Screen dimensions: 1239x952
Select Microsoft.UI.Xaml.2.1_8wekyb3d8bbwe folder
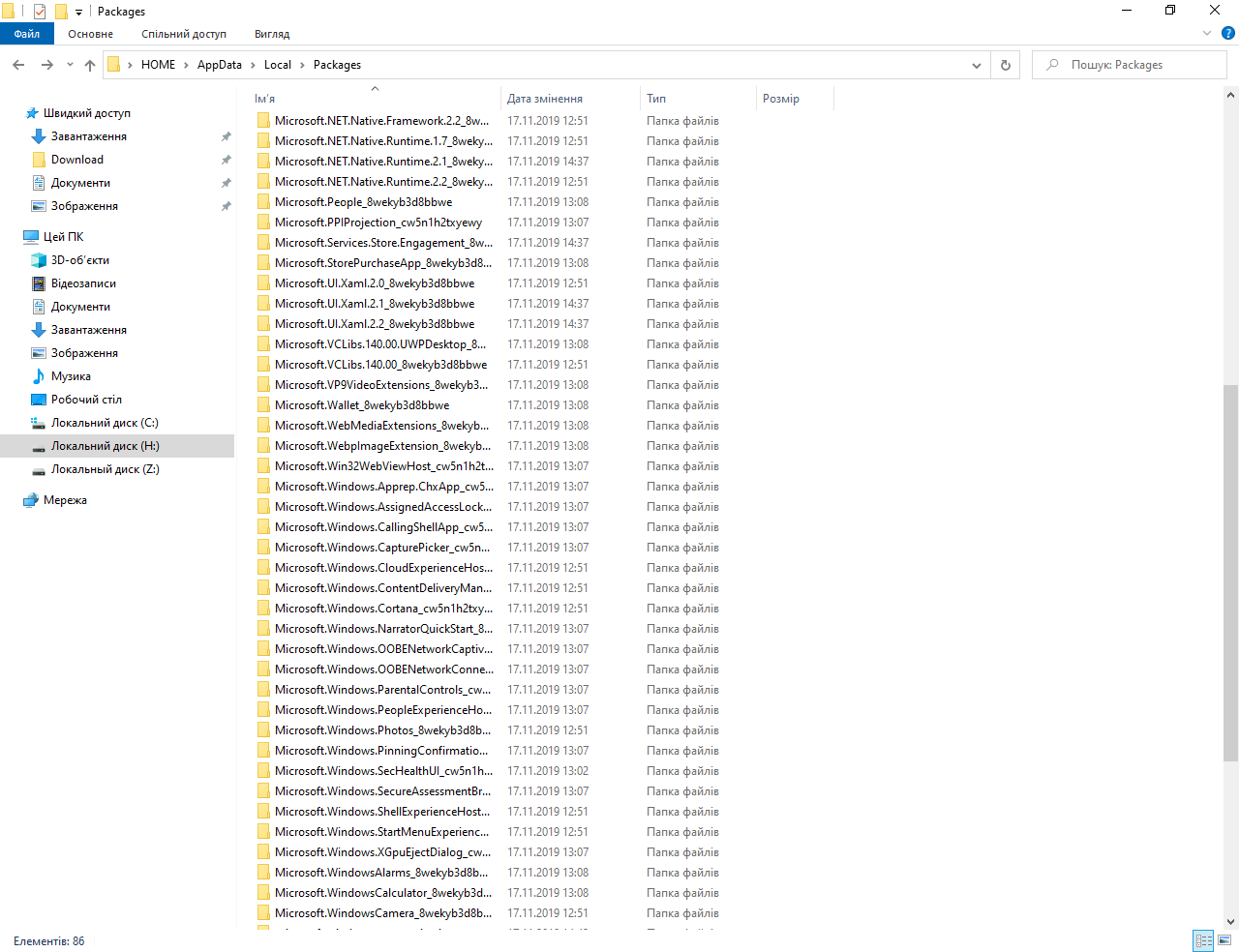click(x=375, y=304)
